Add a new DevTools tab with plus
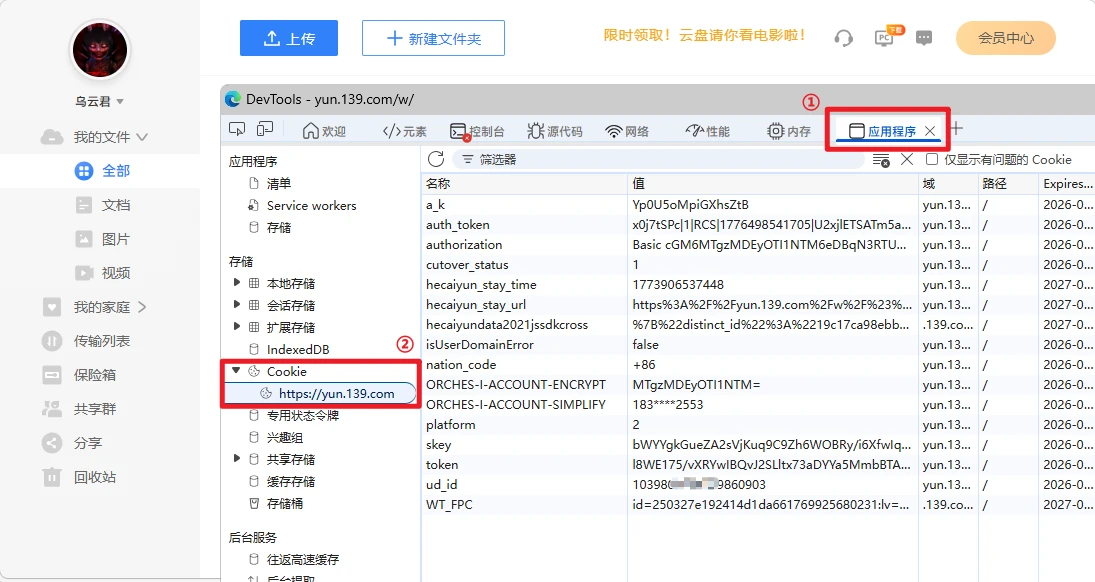Screen dimensions: 1095x582 pyautogui.click(x=957, y=129)
